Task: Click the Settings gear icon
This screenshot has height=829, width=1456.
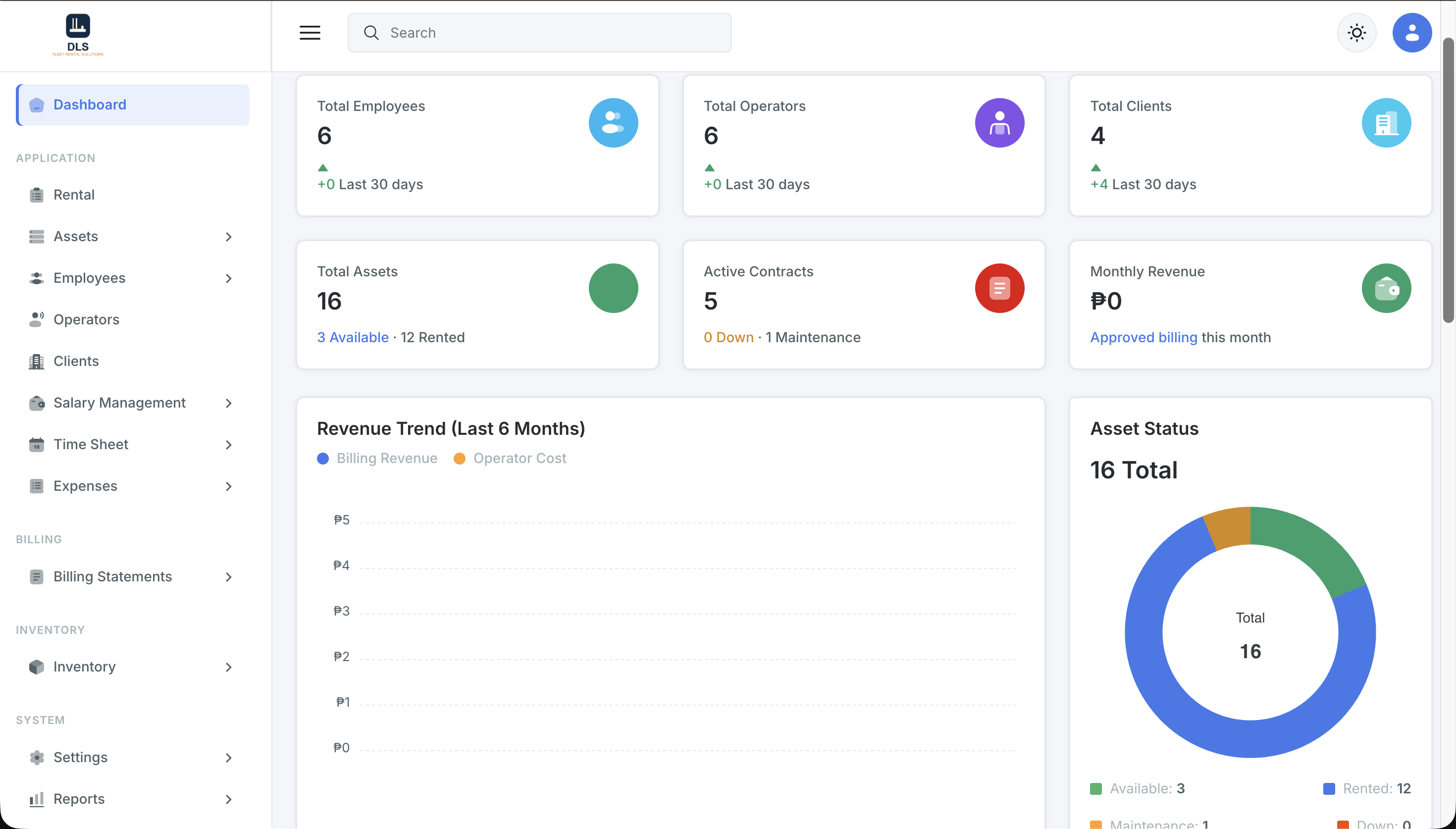Action: click(x=37, y=757)
